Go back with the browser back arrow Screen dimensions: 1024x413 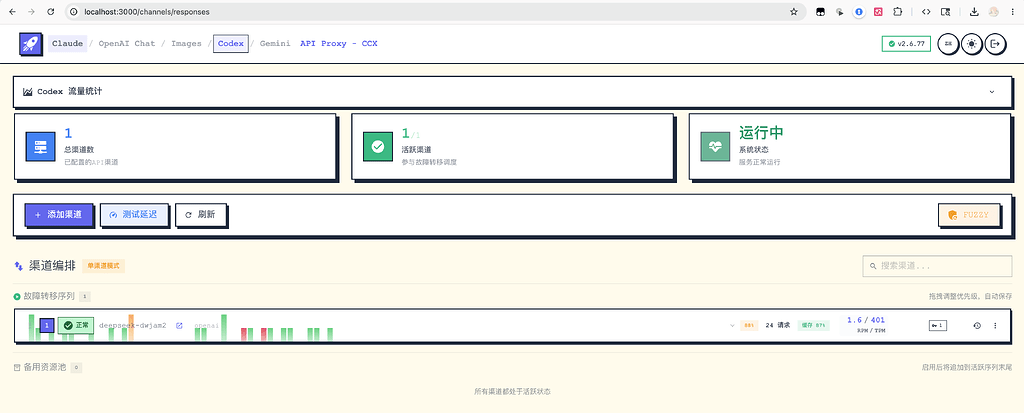click(12, 12)
